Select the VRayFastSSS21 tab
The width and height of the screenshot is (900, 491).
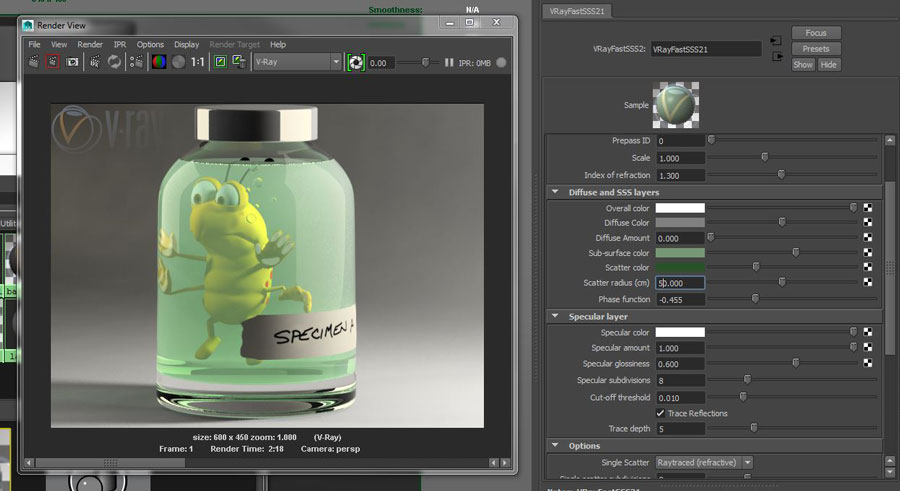pyautogui.click(x=577, y=11)
